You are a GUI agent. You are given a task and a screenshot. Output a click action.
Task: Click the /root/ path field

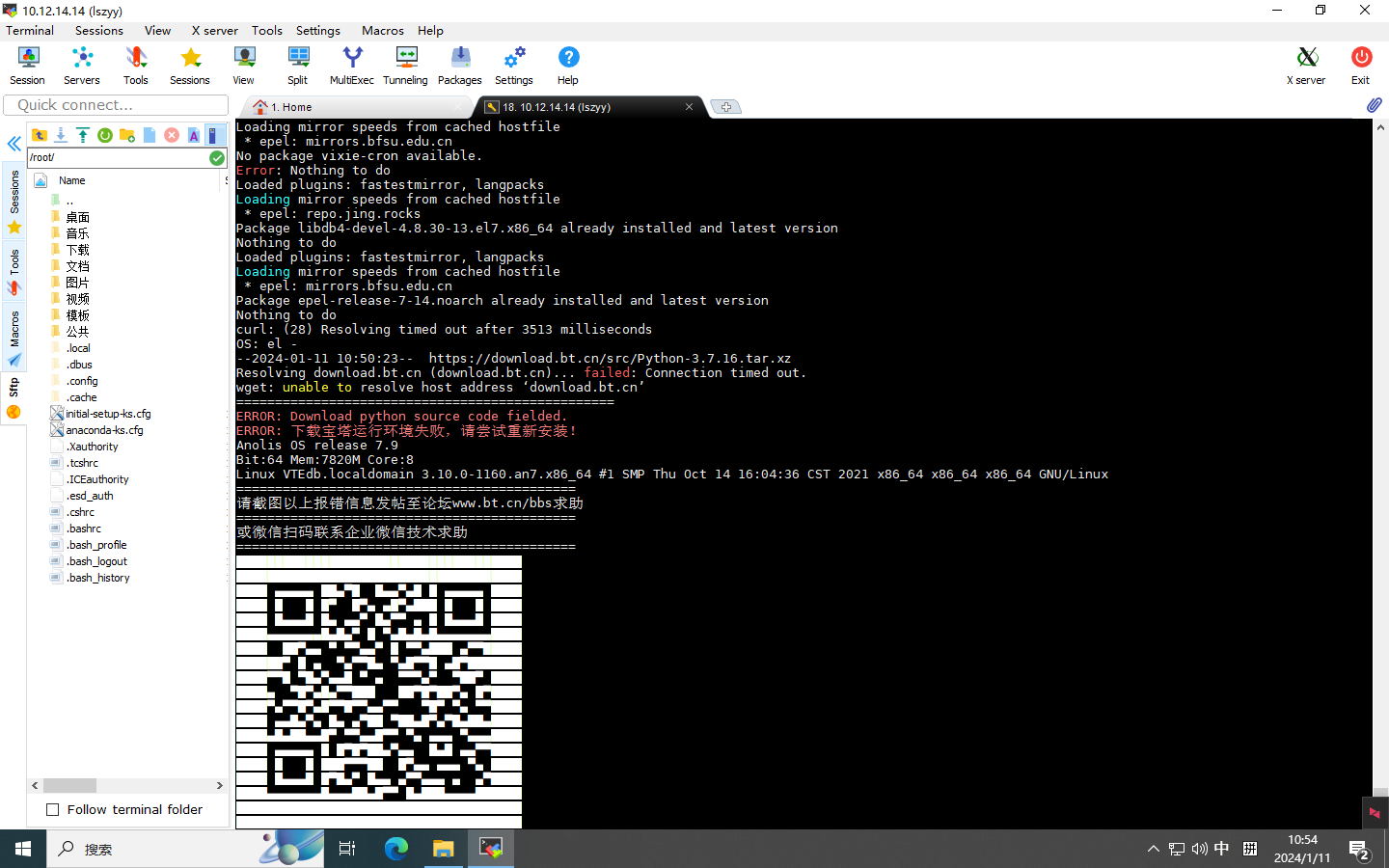[x=118, y=157]
